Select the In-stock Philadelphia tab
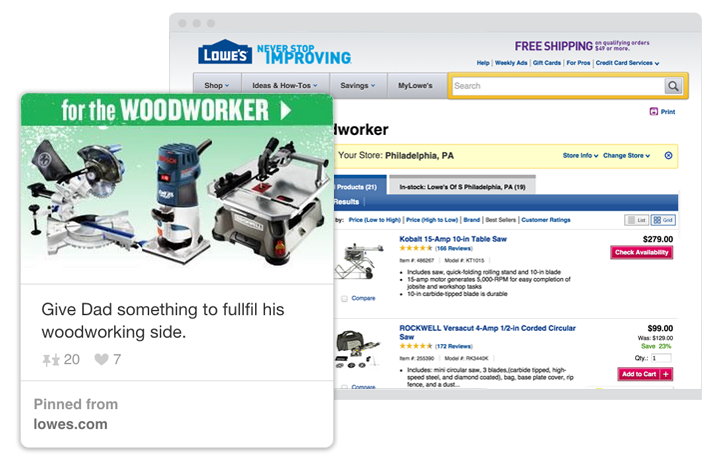Viewport: 720px width, 469px height. tap(462, 186)
